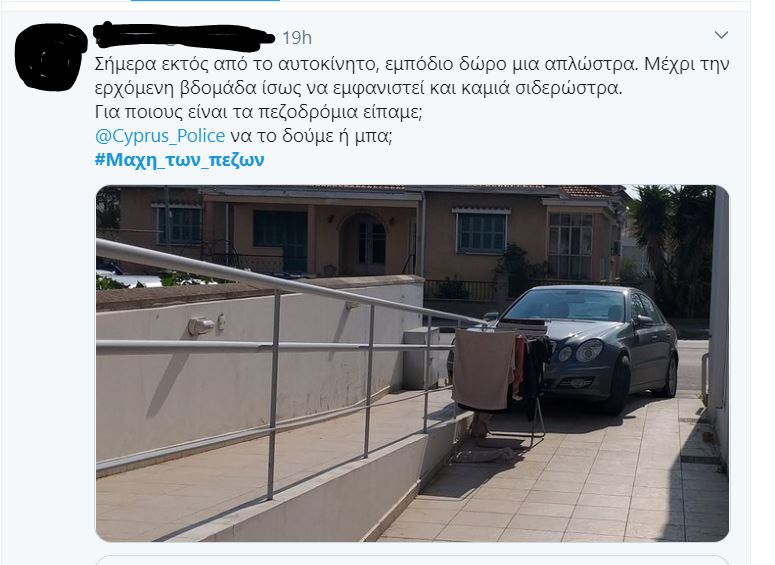Screen dimensions: 775x565
Task: Click the line beginning 'ερχόμενη βδομάδα'
Action: point(358,88)
